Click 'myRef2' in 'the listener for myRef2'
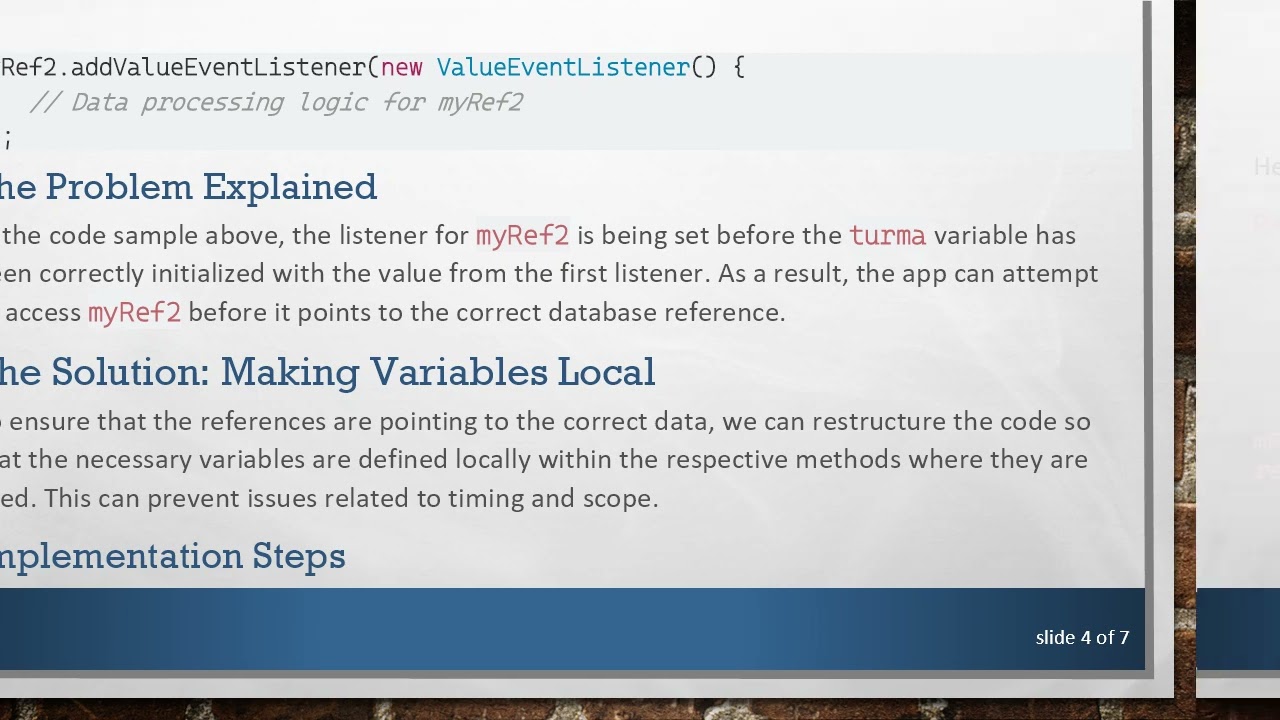This screenshot has height=720, width=1280. click(522, 235)
